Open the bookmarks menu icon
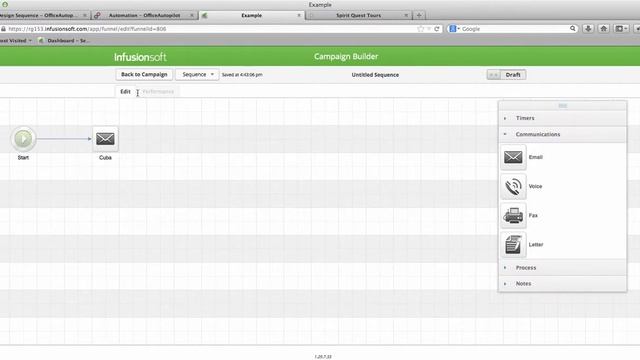The height and width of the screenshot is (360, 640). (621, 29)
